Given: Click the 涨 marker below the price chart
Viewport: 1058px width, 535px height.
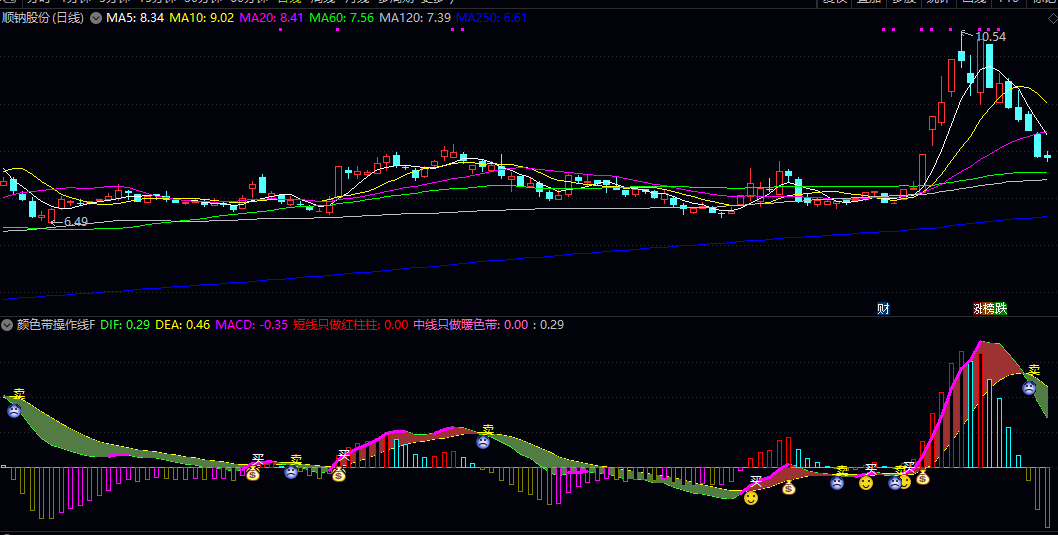Looking at the screenshot, I should [977, 309].
